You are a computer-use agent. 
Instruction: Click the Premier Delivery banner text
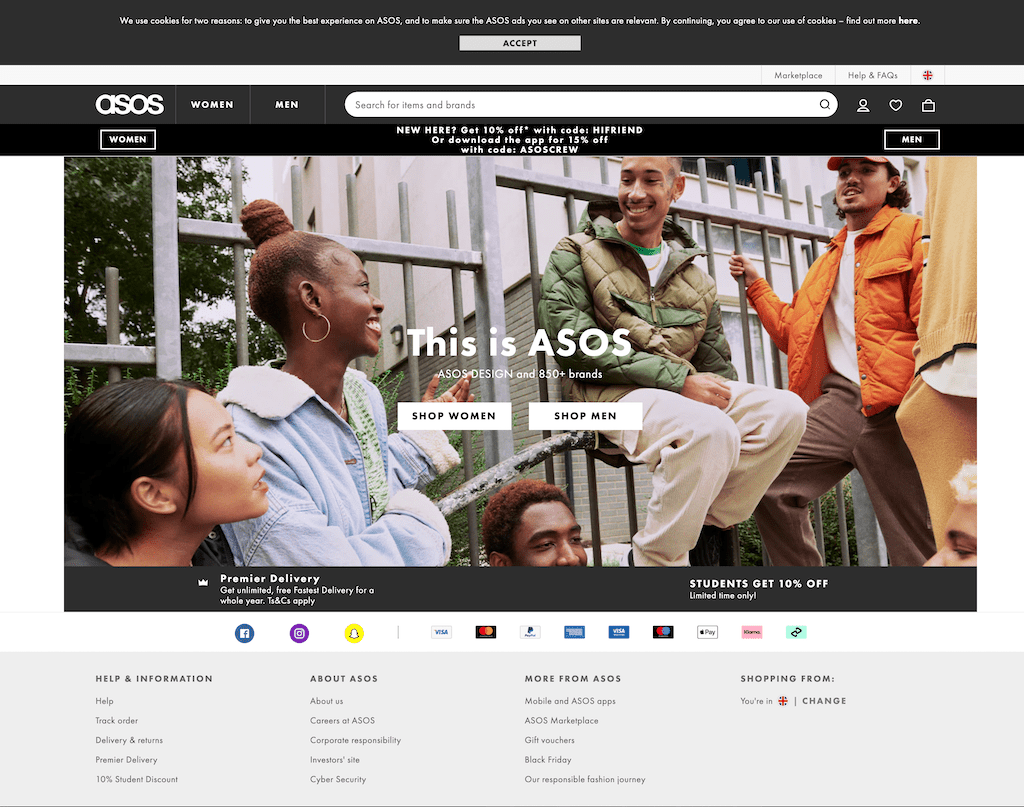(x=297, y=589)
